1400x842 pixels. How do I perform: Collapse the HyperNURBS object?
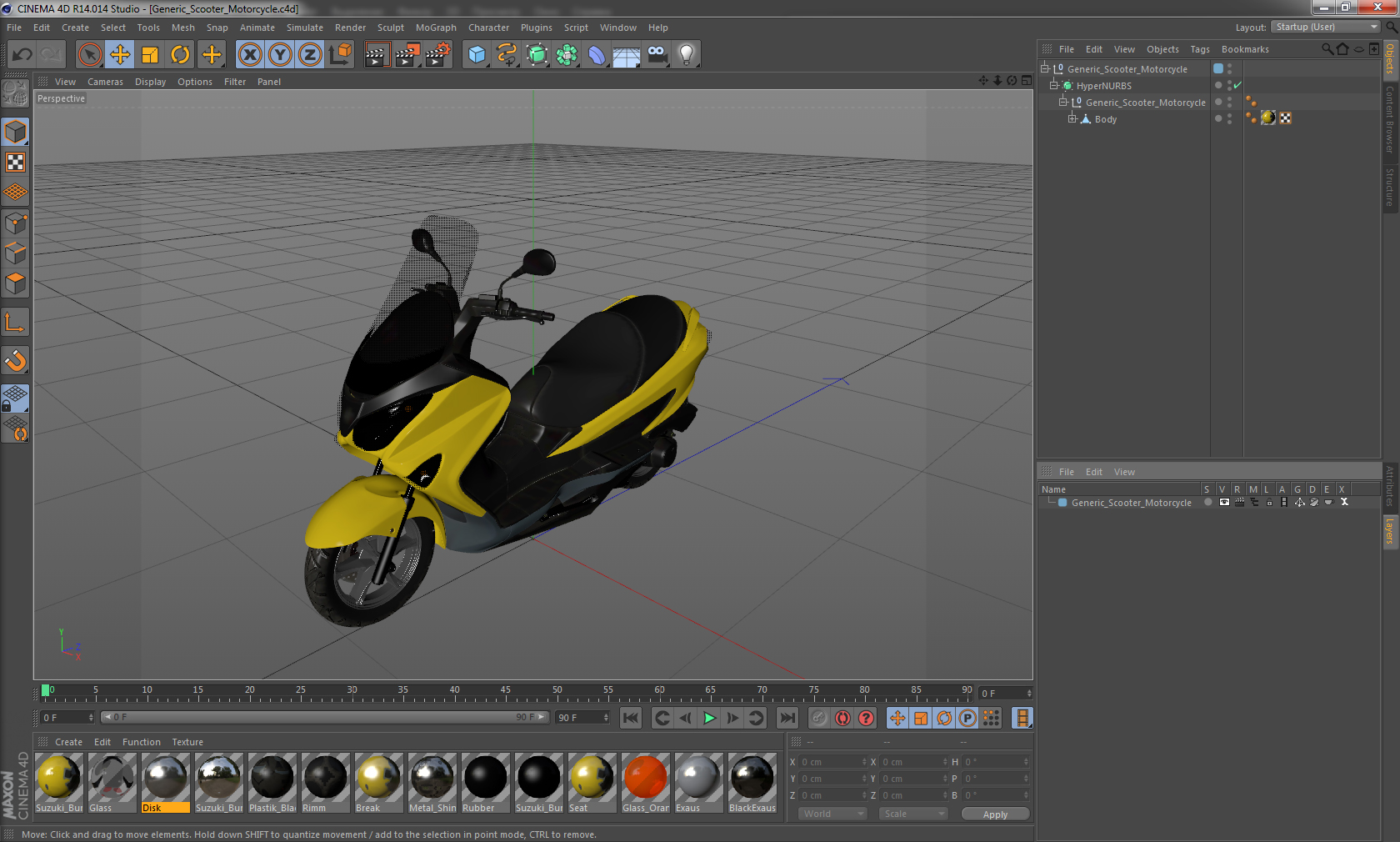[1054, 85]
